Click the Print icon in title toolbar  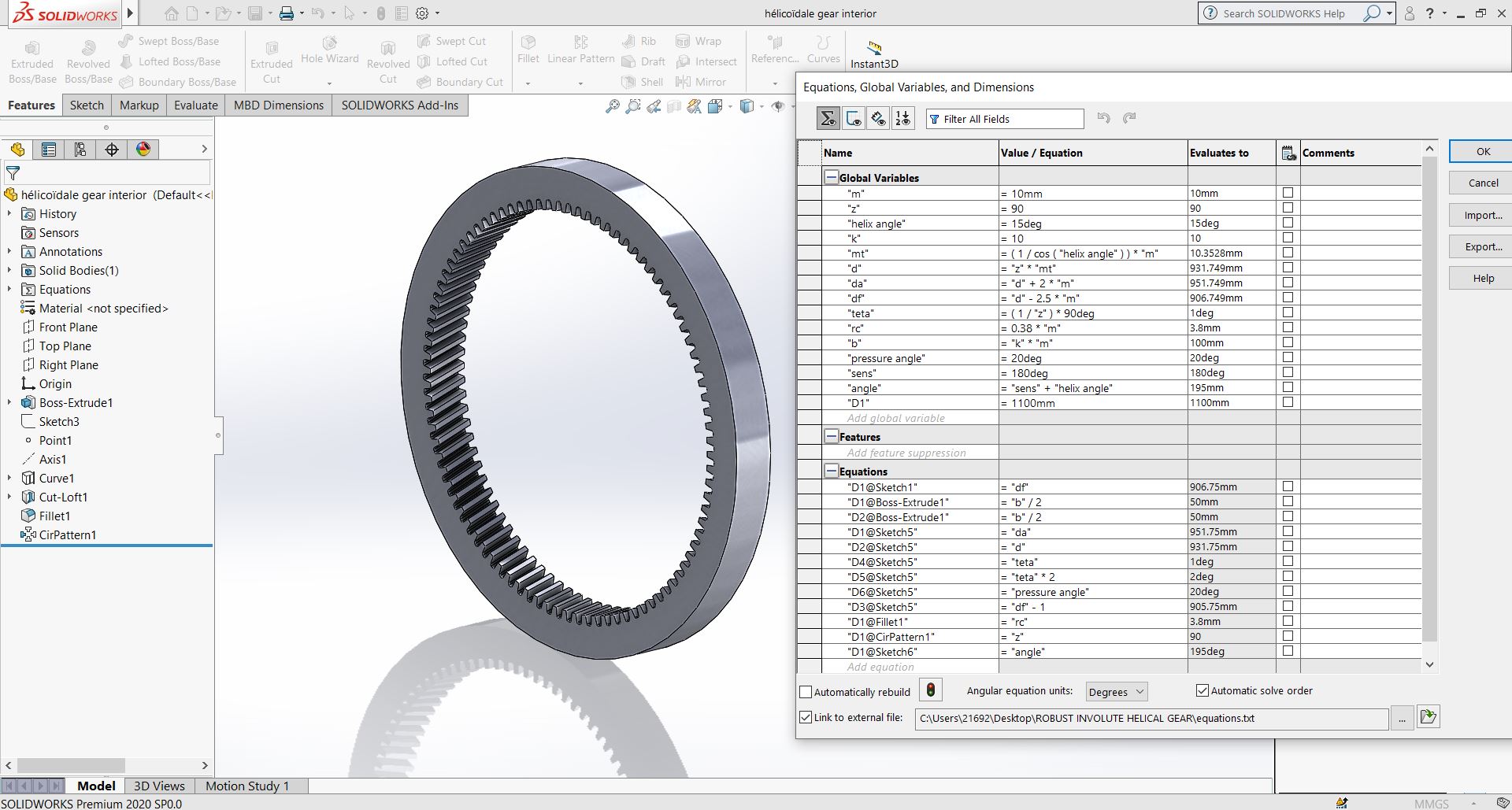[x=287, y=13]
